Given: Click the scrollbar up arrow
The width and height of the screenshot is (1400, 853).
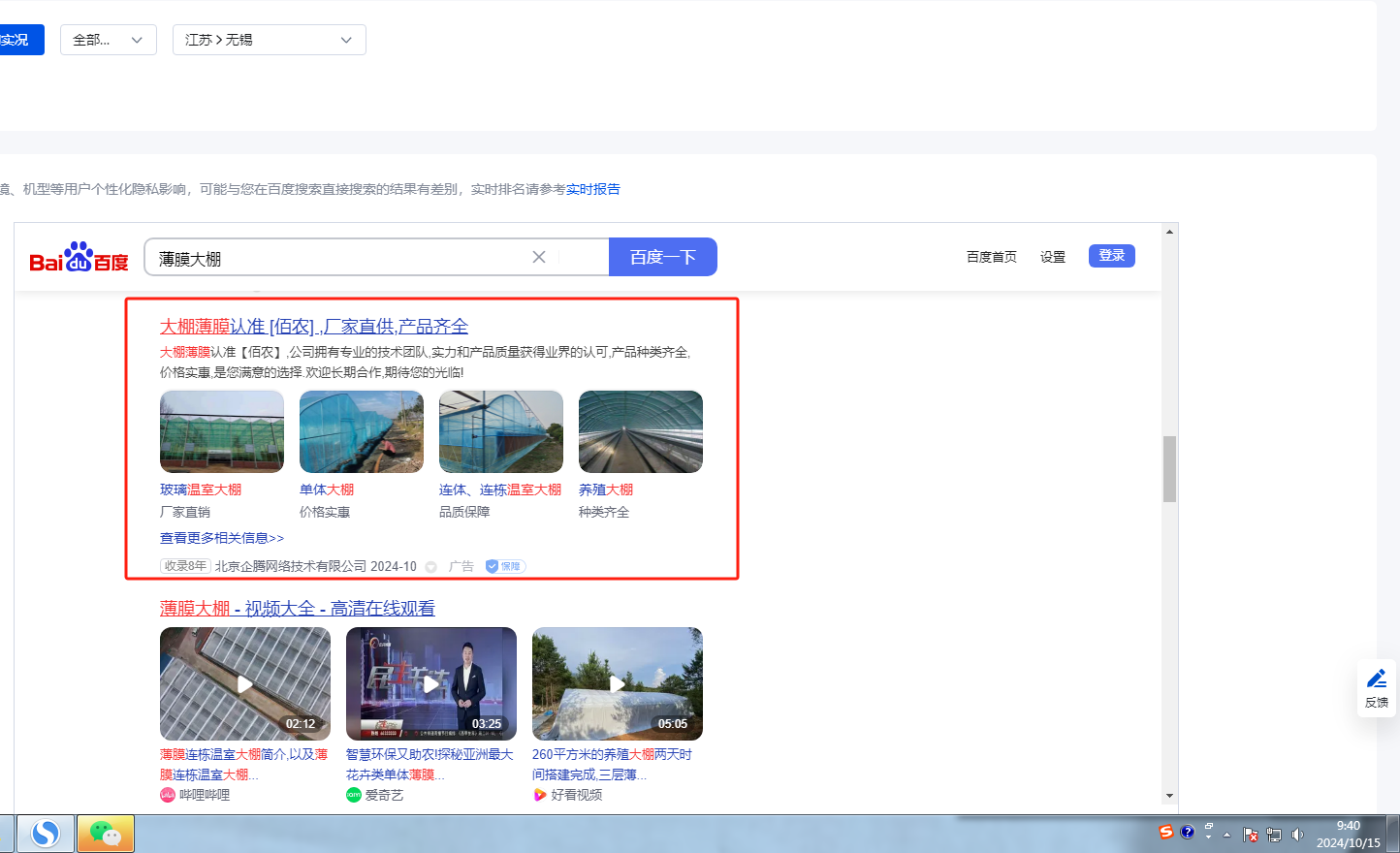Looking at the screenshot, I should 1170,232.
